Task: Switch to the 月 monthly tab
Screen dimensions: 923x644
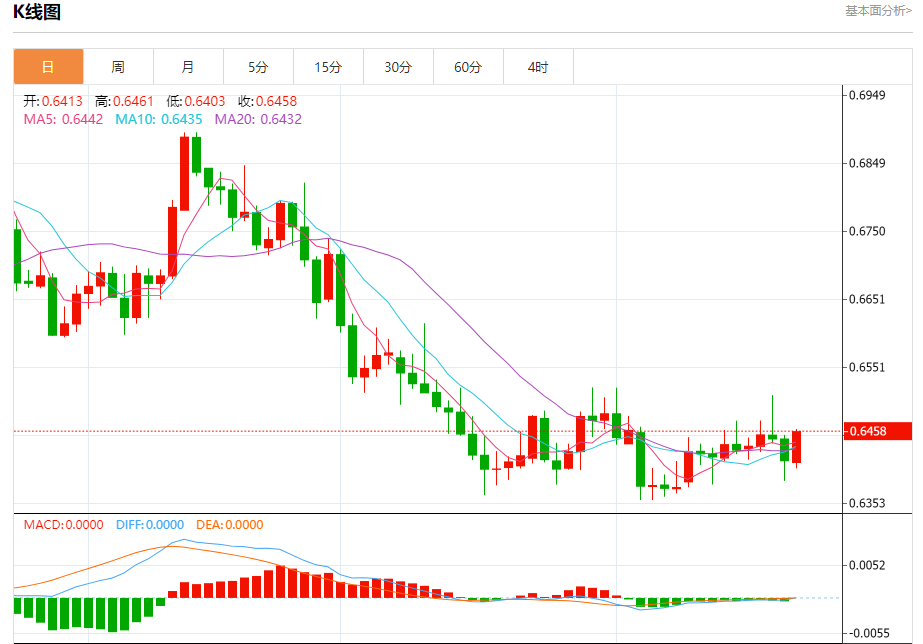Action: [x=188, y=67]
